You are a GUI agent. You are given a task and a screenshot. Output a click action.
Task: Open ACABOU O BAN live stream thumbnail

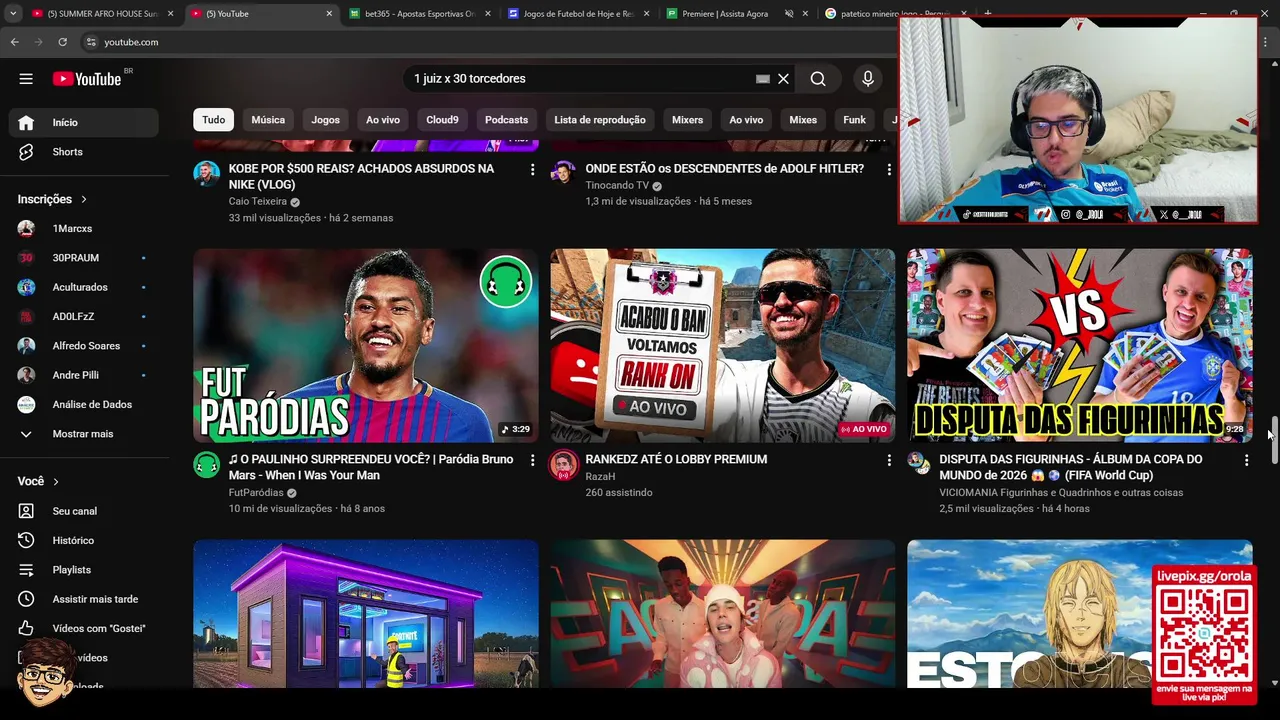click(x=722, y=346)
